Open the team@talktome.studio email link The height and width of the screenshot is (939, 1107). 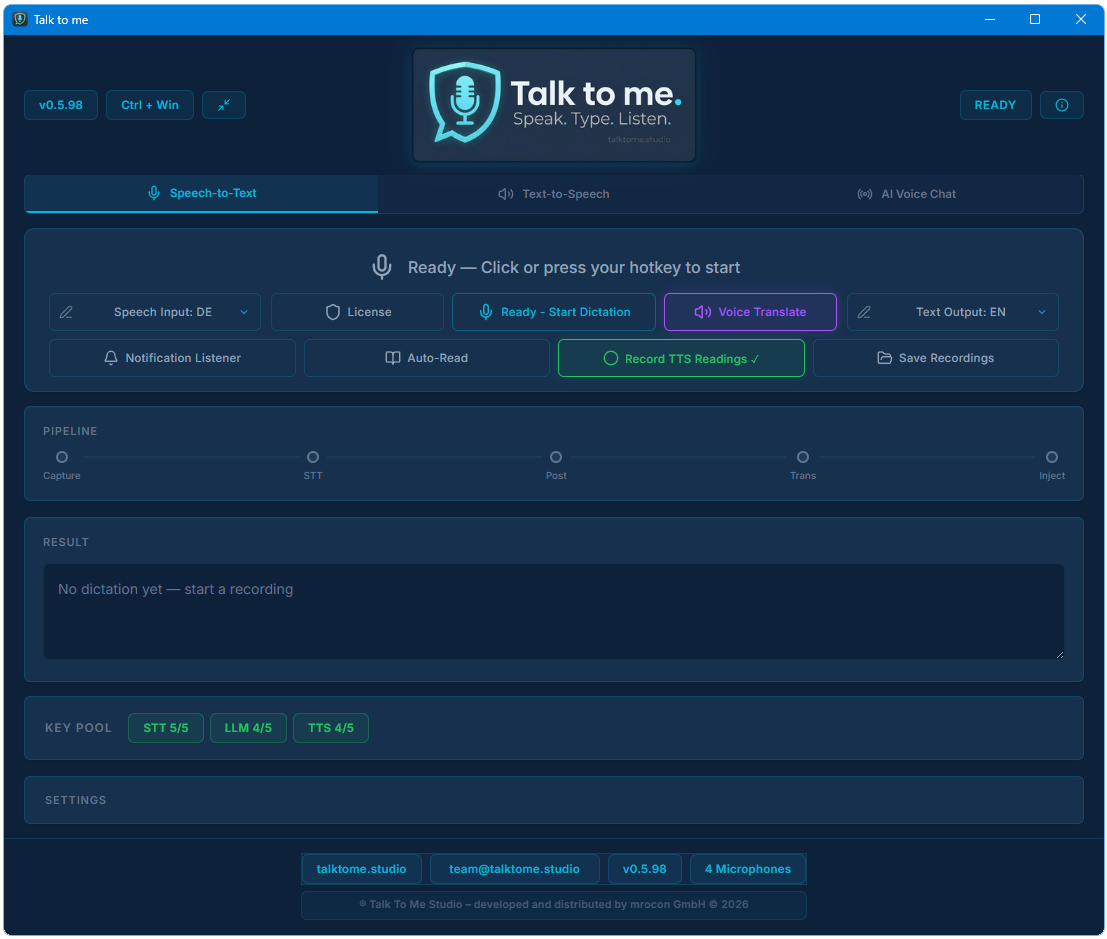515,869
